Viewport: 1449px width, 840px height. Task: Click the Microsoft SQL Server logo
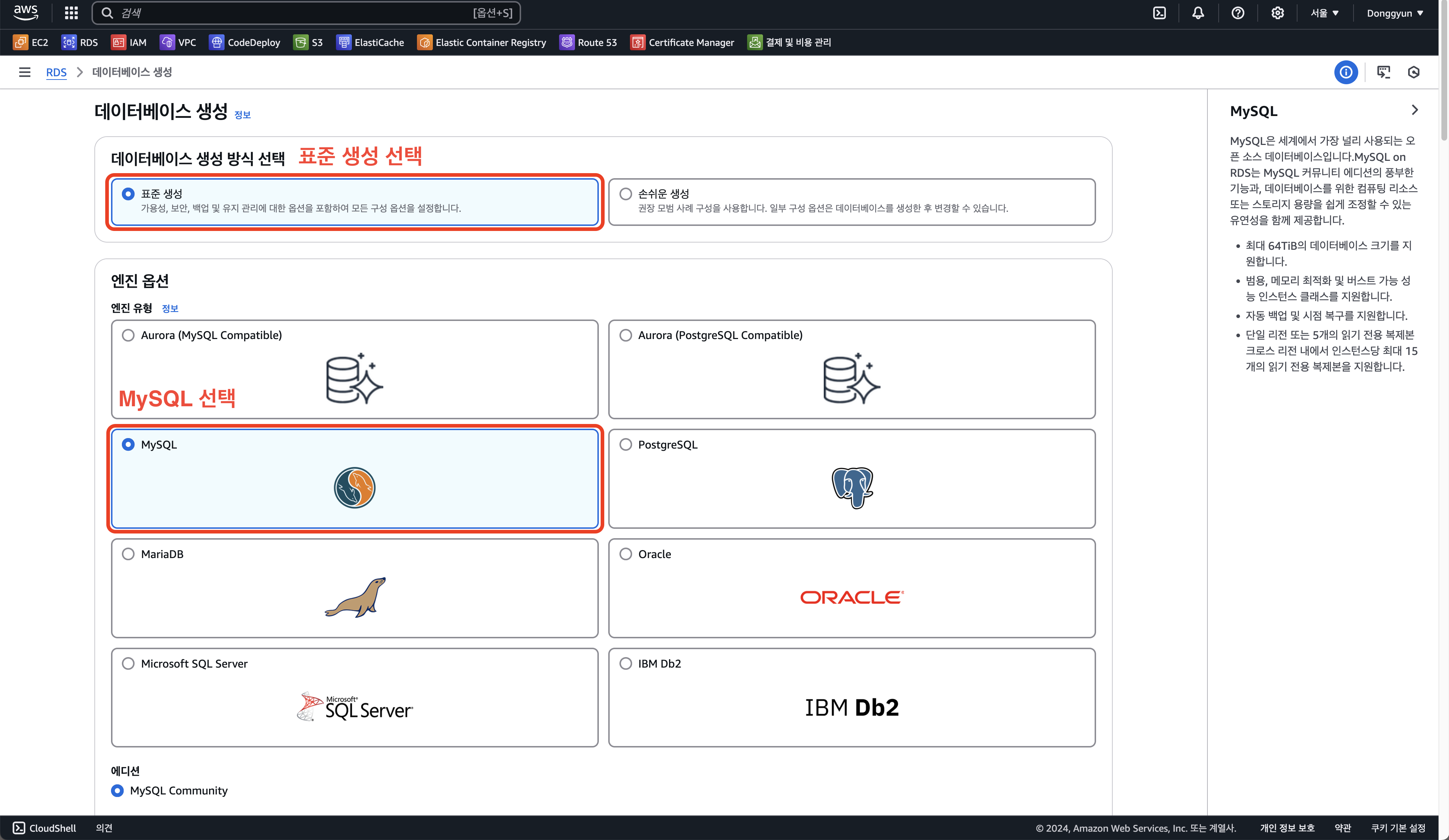pyautogui.click(x=355, y=707)
